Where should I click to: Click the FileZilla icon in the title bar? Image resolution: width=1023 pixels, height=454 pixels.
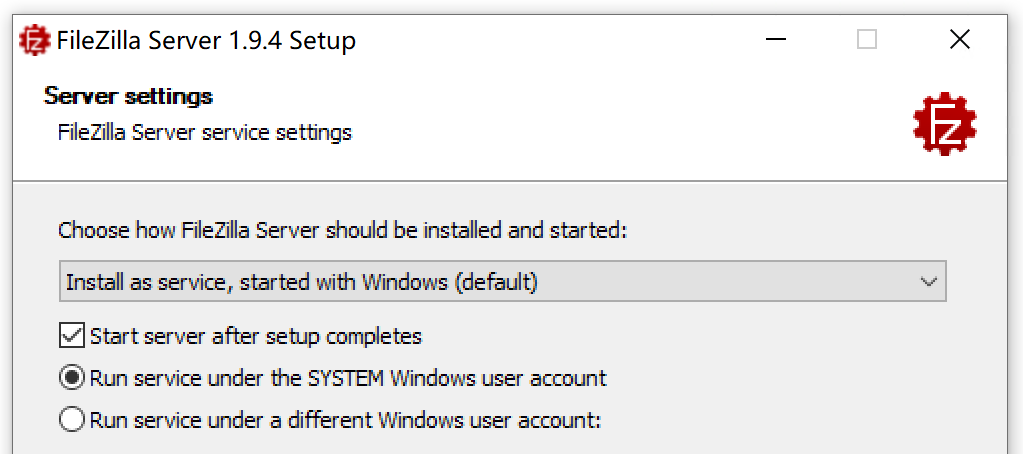pos(35,41)
